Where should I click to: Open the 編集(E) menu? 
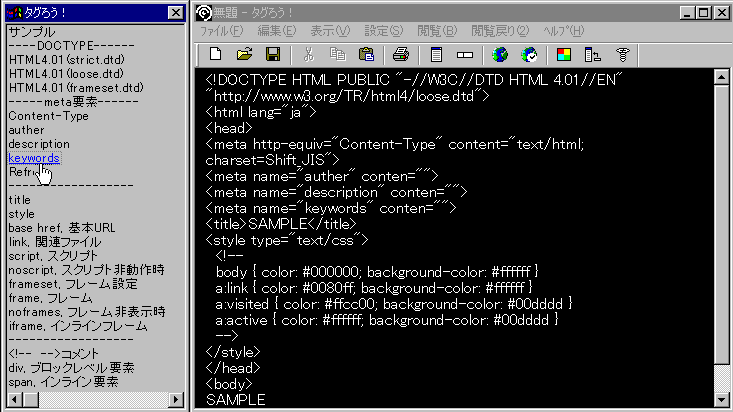(x=277, y=31)
